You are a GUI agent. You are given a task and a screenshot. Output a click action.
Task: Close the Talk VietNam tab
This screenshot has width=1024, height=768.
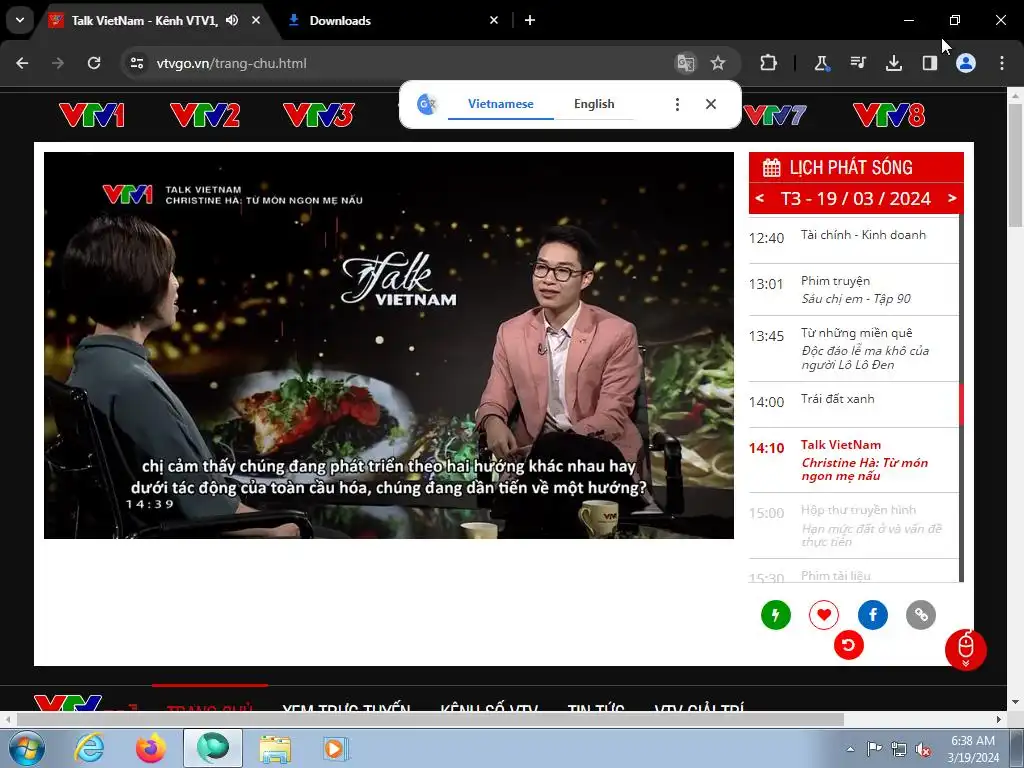point(256,20)
